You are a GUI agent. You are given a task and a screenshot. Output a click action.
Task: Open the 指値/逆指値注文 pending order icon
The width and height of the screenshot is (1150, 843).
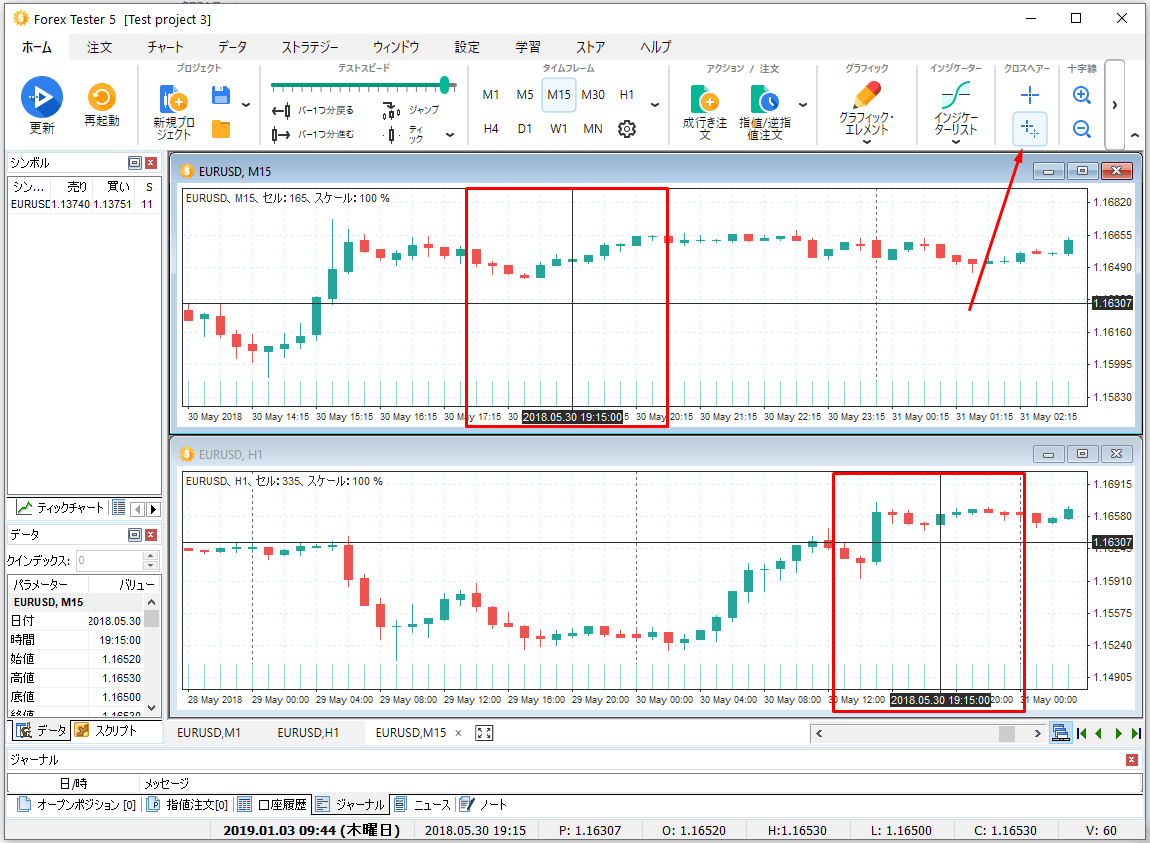pos(765,100)
